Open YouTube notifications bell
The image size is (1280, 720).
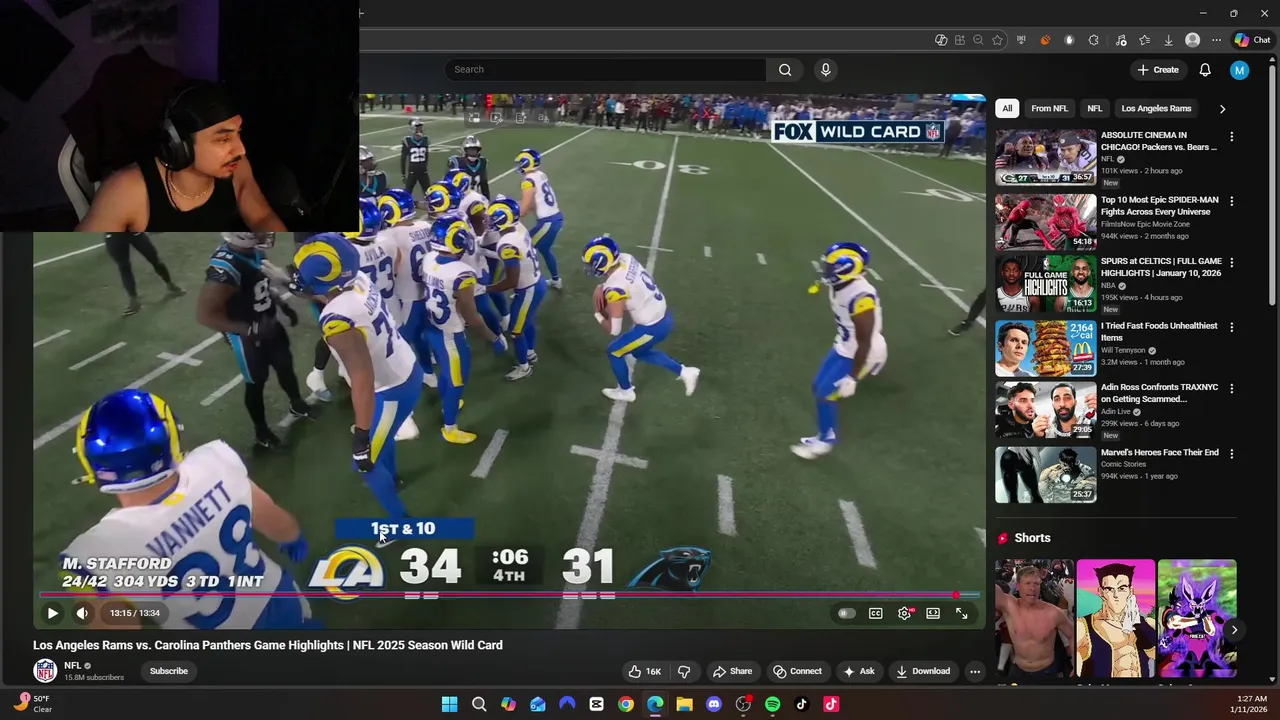click(x=1205, y=69)
